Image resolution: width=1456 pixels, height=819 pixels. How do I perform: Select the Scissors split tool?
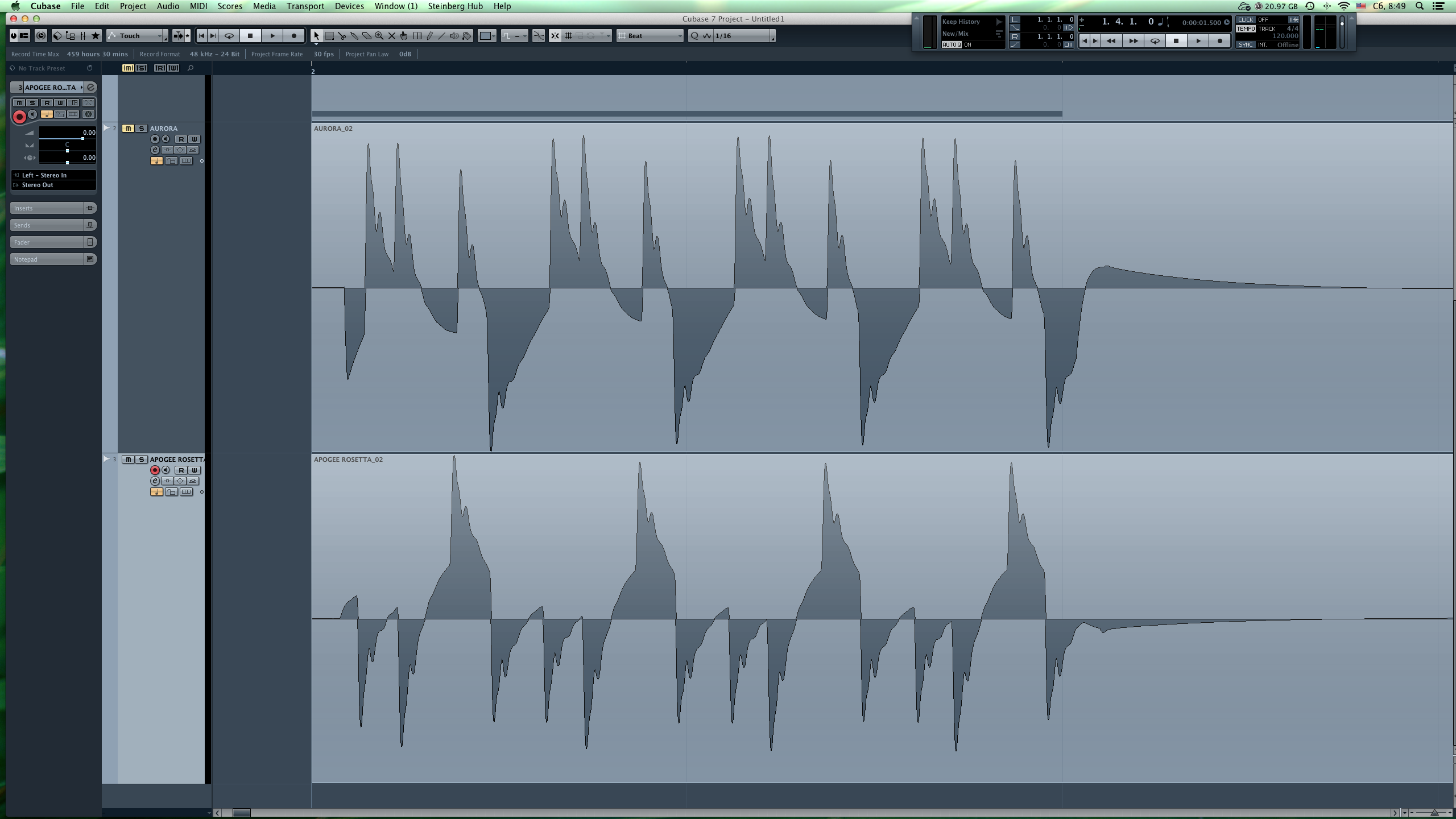tap(342, 36)
